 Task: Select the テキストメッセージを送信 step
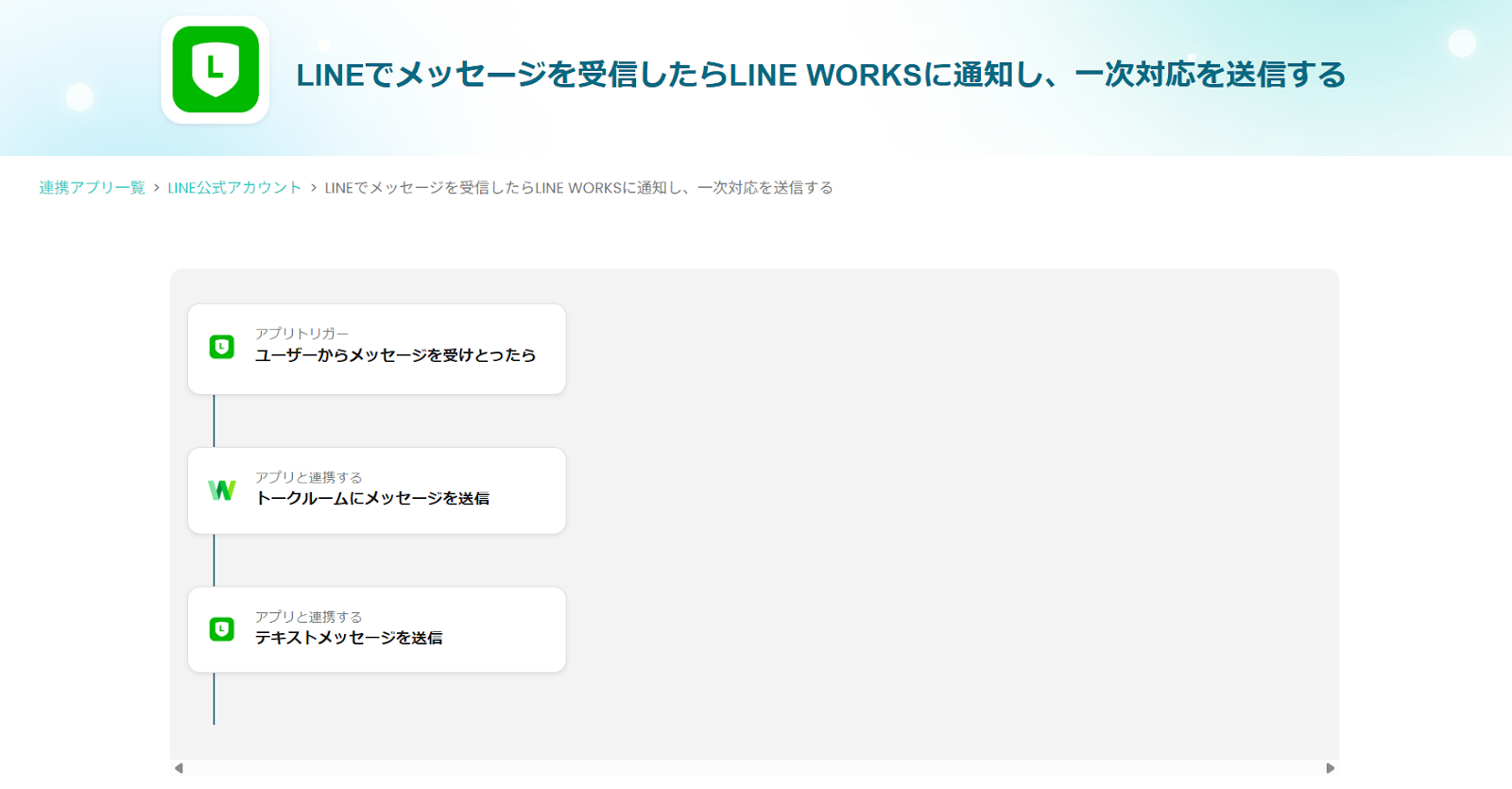tap(377, 630)
